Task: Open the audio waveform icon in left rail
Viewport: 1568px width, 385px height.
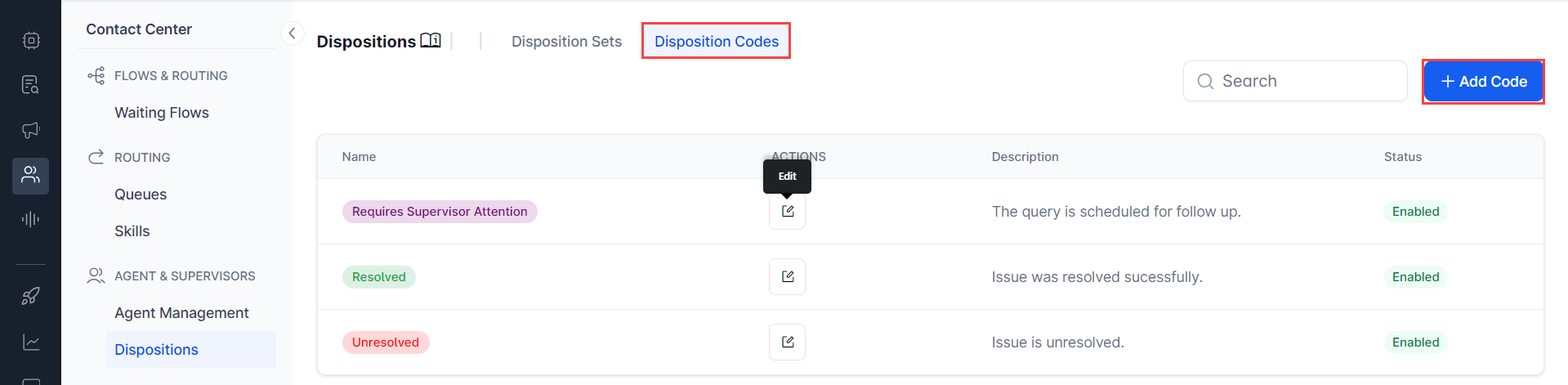Action: coord(31,219)
